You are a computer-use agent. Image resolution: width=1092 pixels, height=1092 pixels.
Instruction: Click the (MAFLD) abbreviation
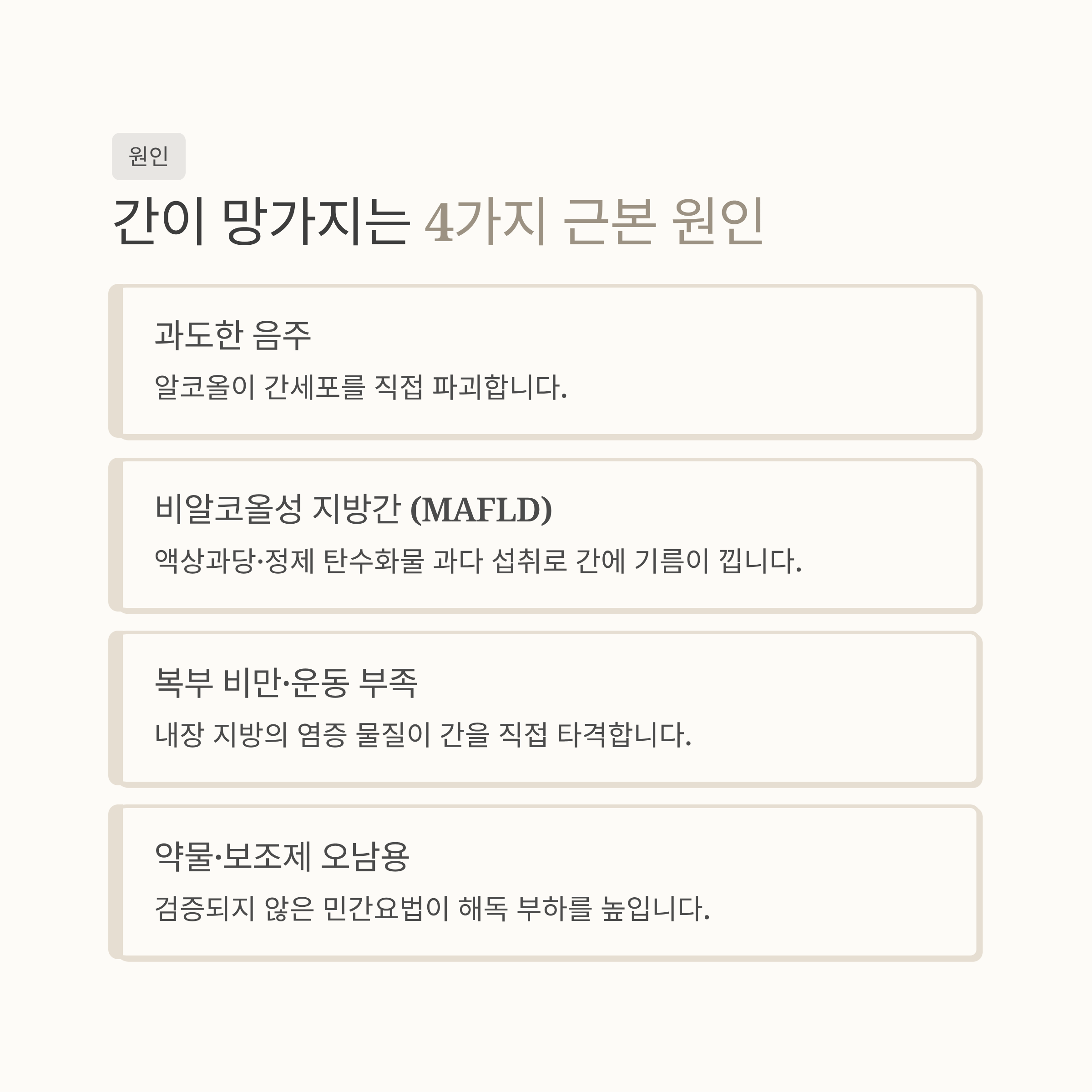(481, 510)
